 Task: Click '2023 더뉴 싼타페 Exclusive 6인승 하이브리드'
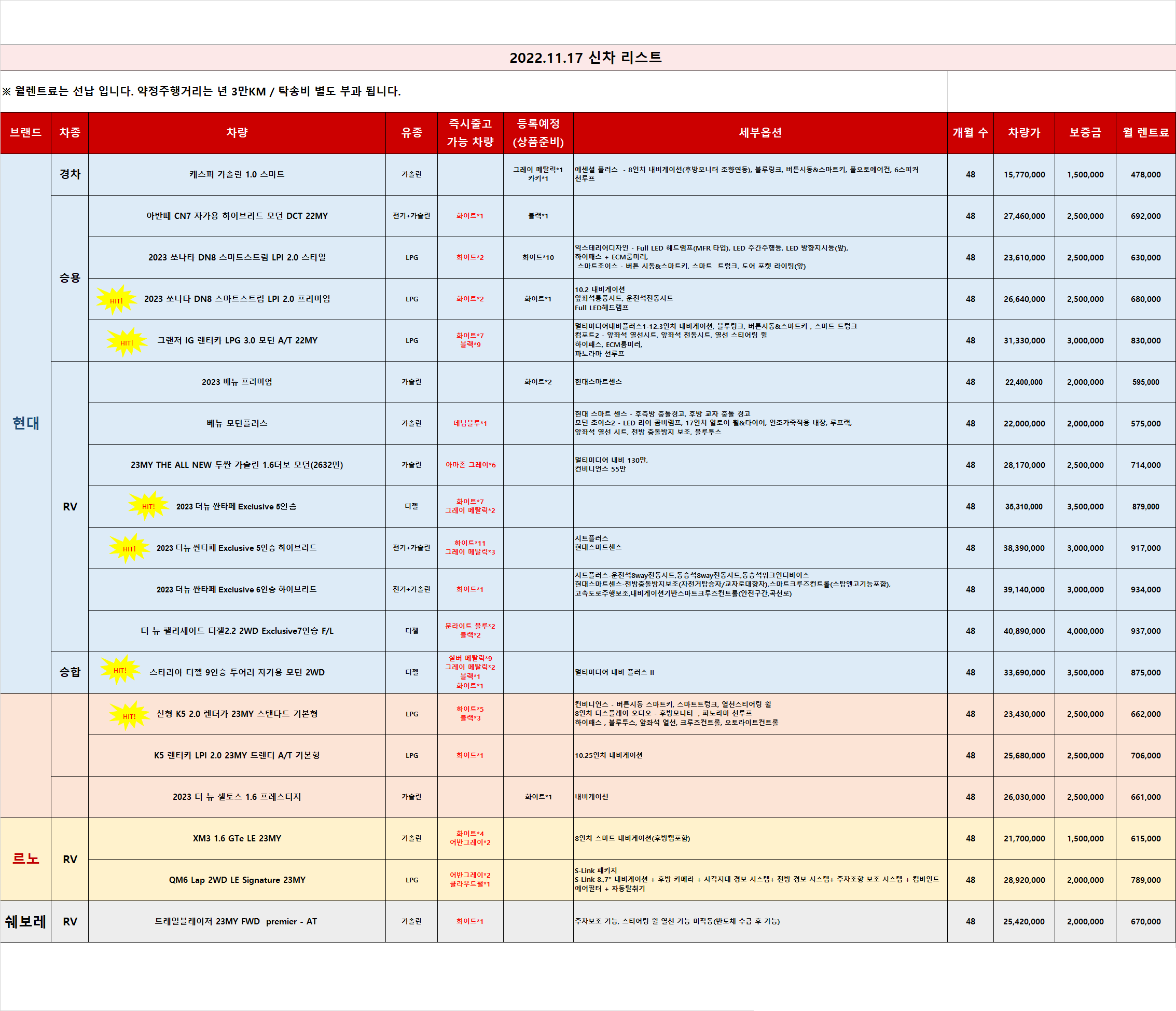237,589
